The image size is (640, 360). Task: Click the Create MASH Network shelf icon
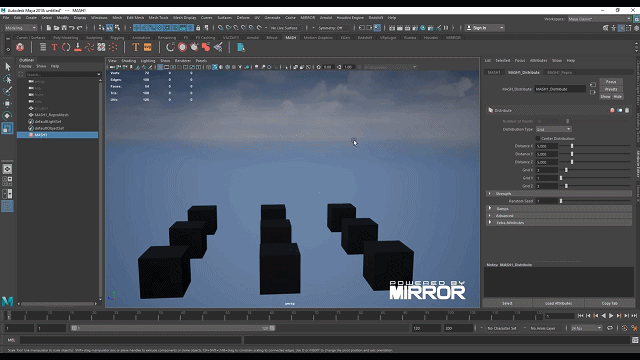(x=20, y=47)
